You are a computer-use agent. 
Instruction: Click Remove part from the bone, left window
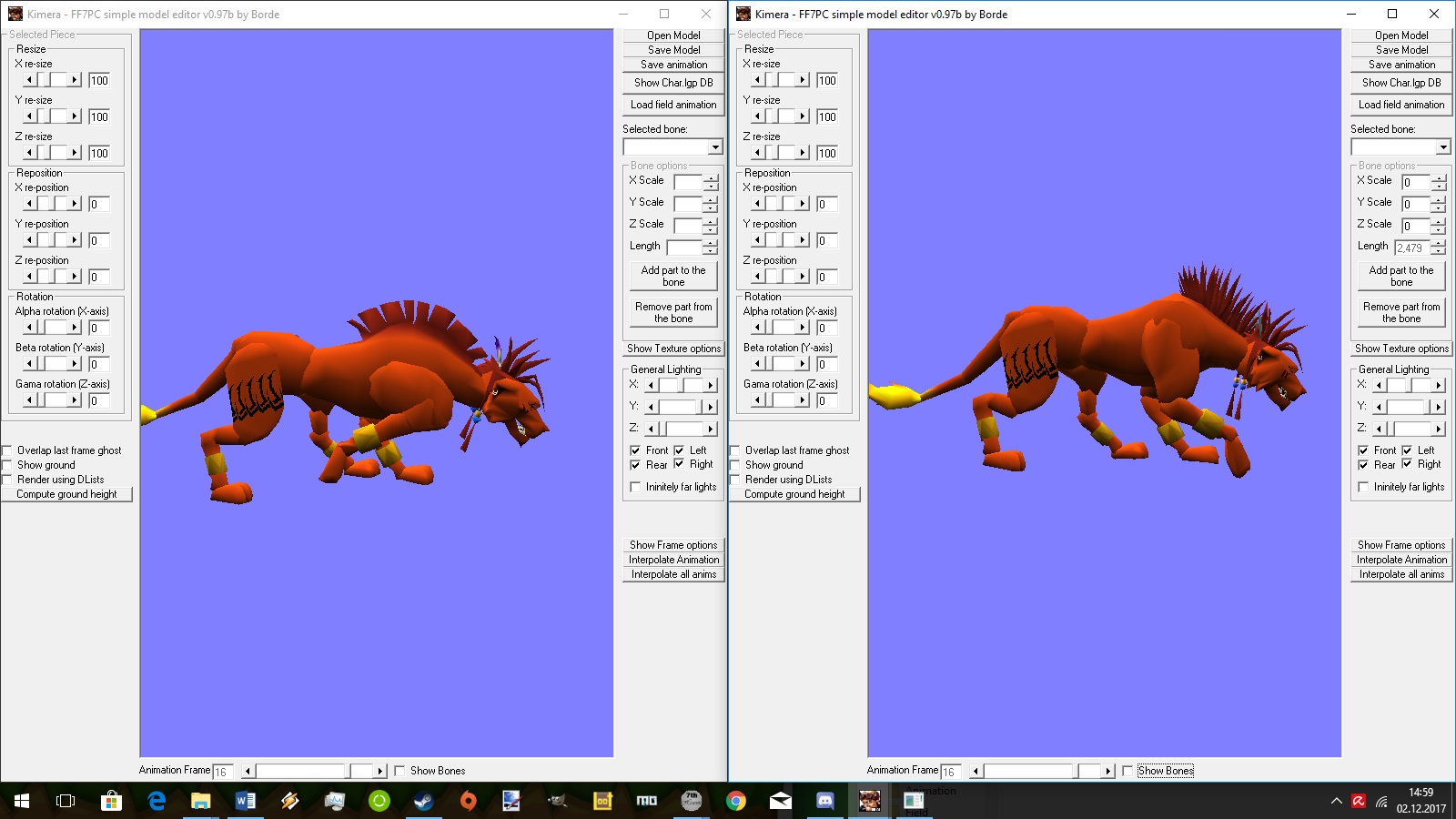(673, 312)
